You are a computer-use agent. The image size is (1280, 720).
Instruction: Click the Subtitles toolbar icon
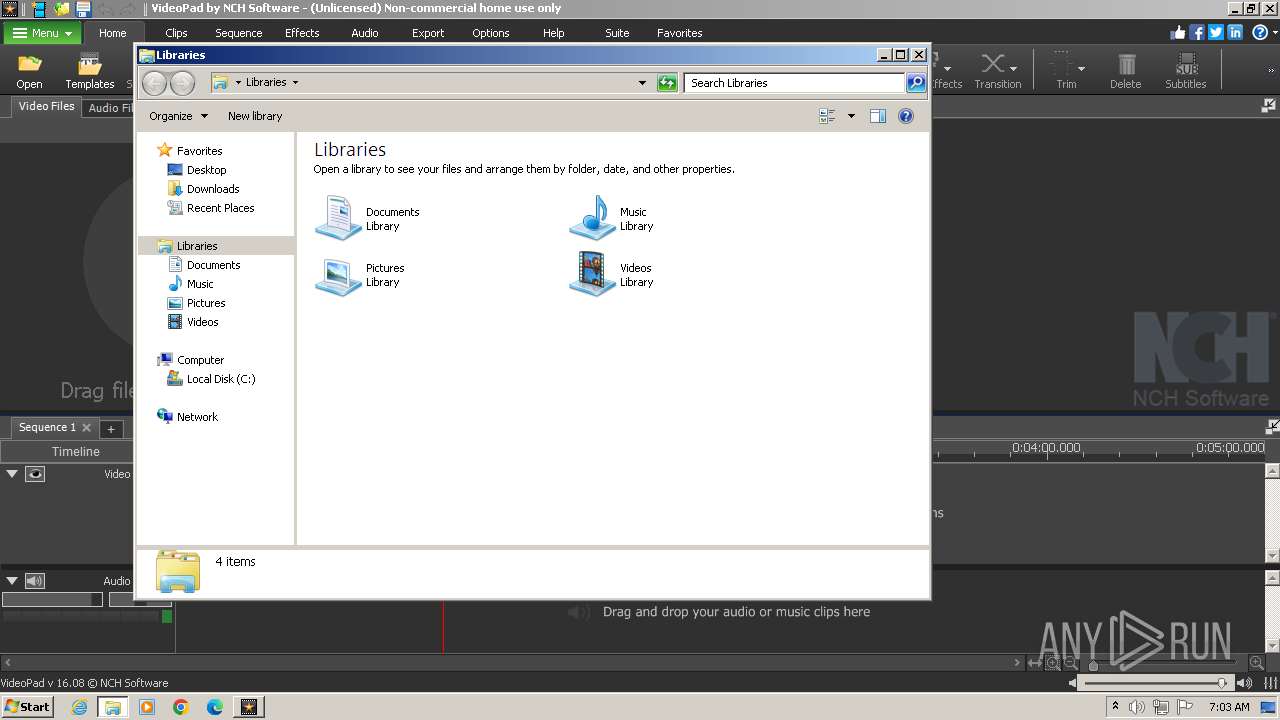point(1186,72)
